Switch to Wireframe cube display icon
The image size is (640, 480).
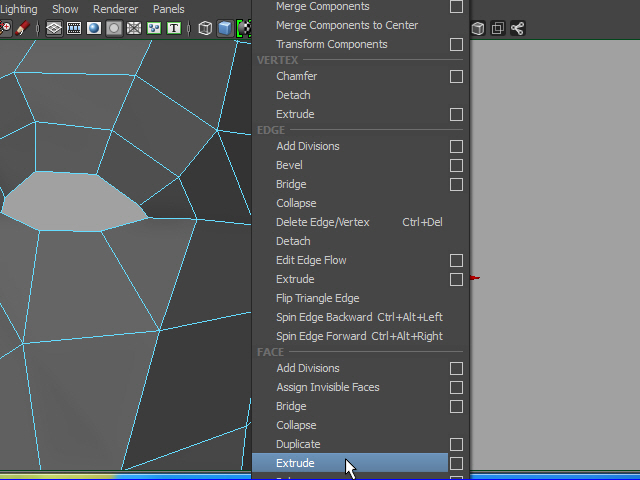click(x=205, y=28)
